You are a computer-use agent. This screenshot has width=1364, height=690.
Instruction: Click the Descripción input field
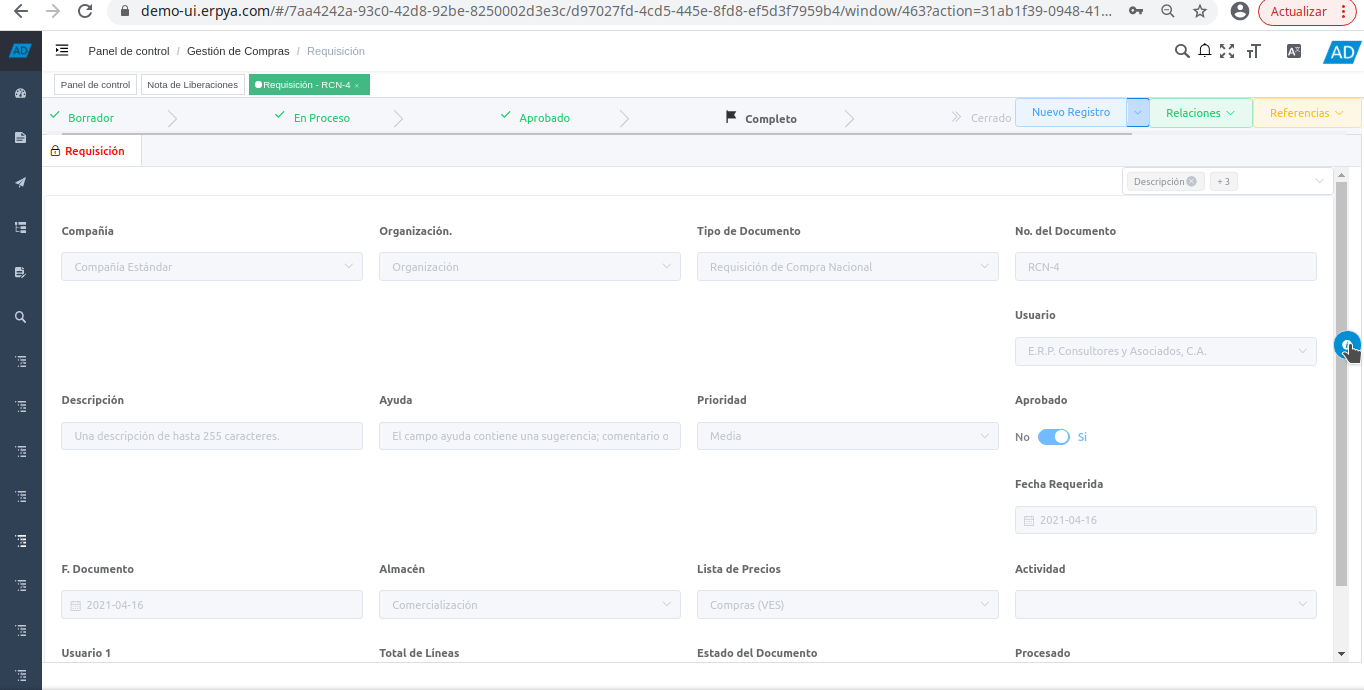point(211,436)
